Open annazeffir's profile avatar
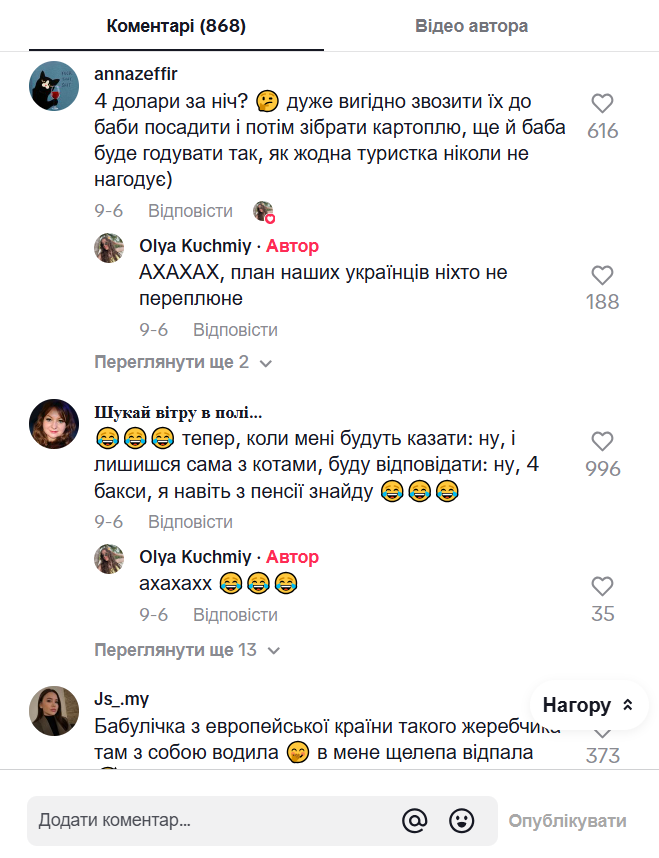Viewport: 659px width, 858px height. 54,86
